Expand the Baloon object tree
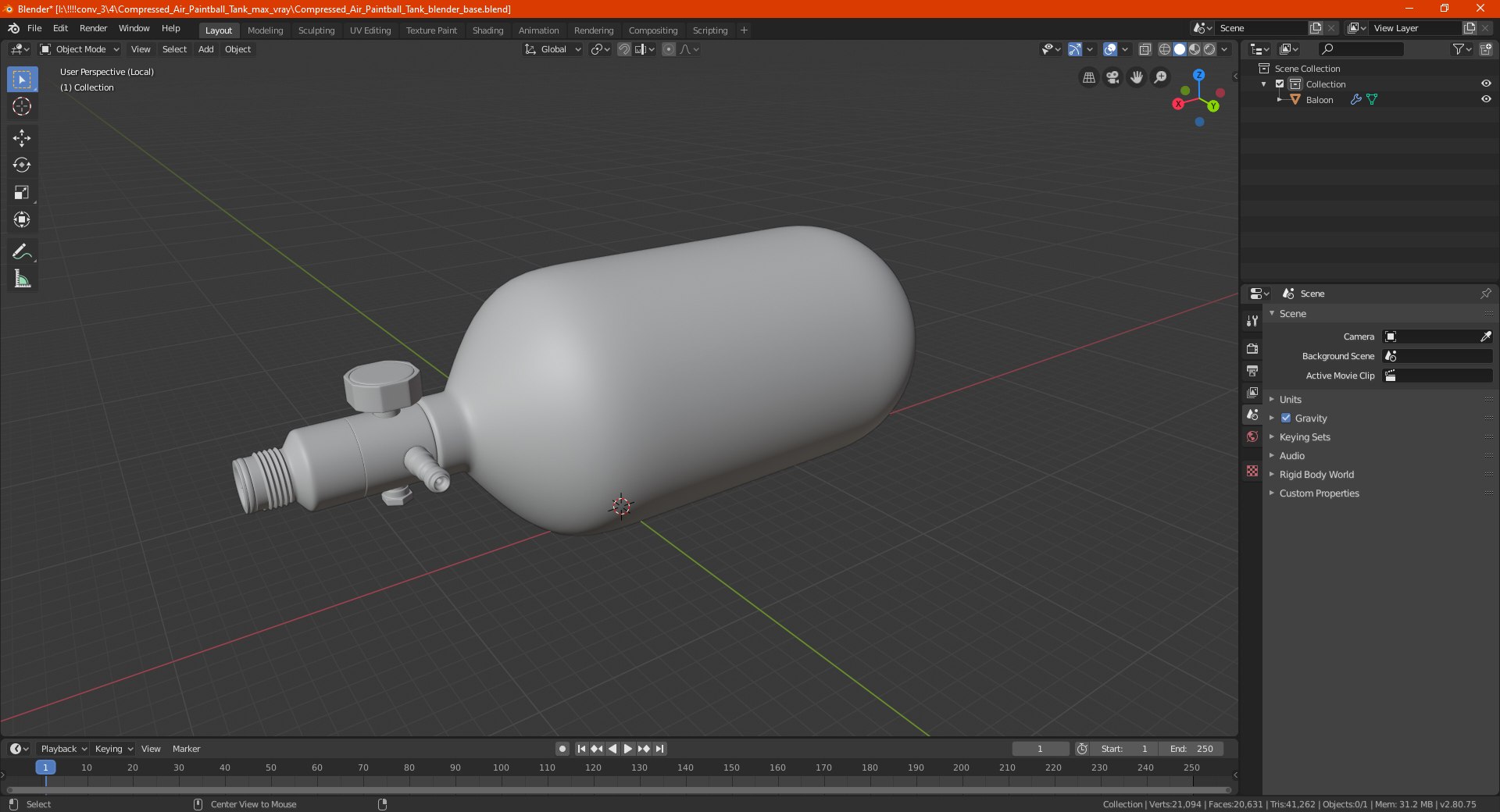 [1279, 99]
